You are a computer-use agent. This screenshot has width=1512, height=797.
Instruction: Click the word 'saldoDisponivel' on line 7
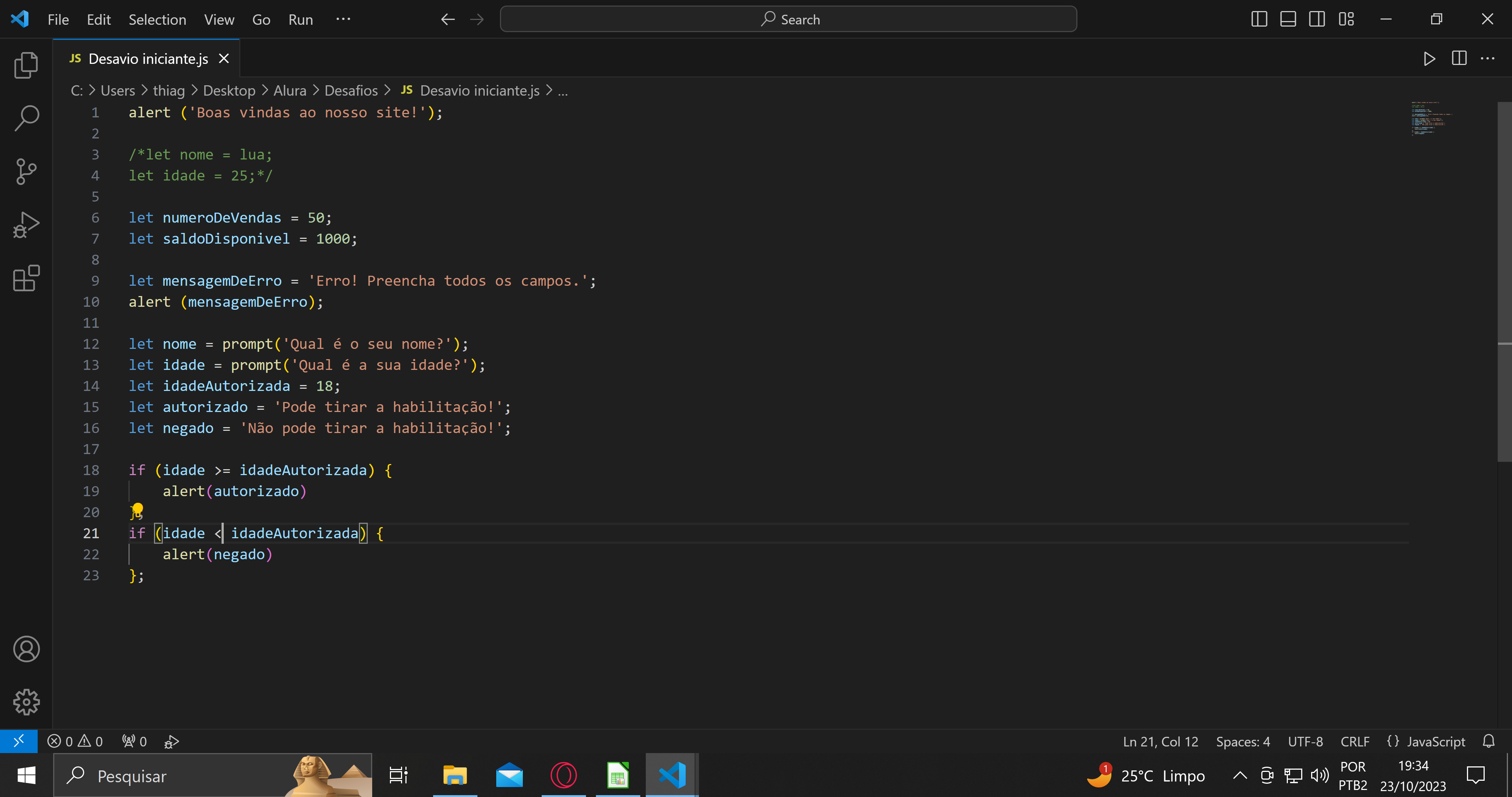point(226,238)
